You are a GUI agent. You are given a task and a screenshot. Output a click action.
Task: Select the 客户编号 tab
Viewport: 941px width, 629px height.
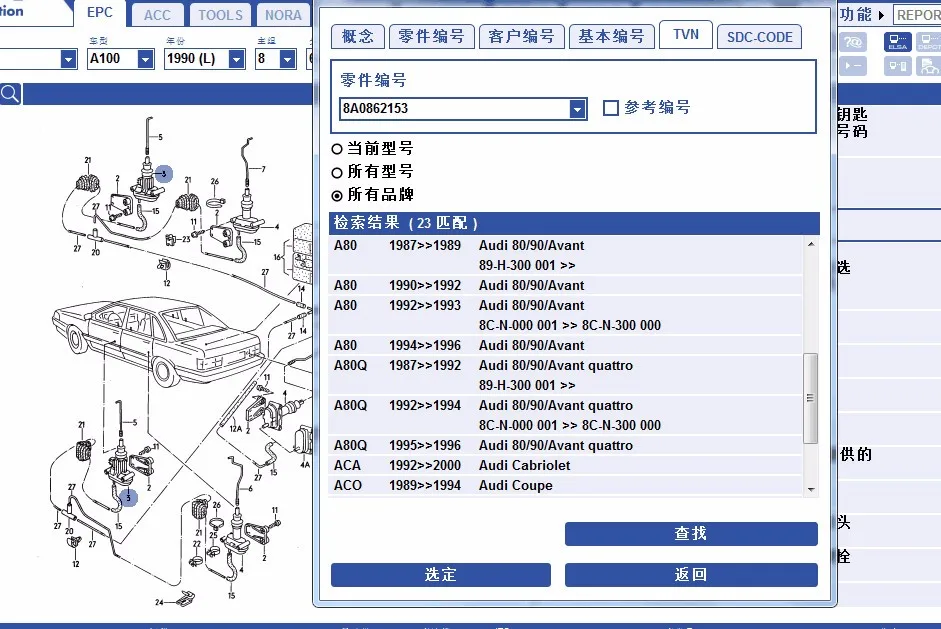pyautogui.click(x=522, y=37)
